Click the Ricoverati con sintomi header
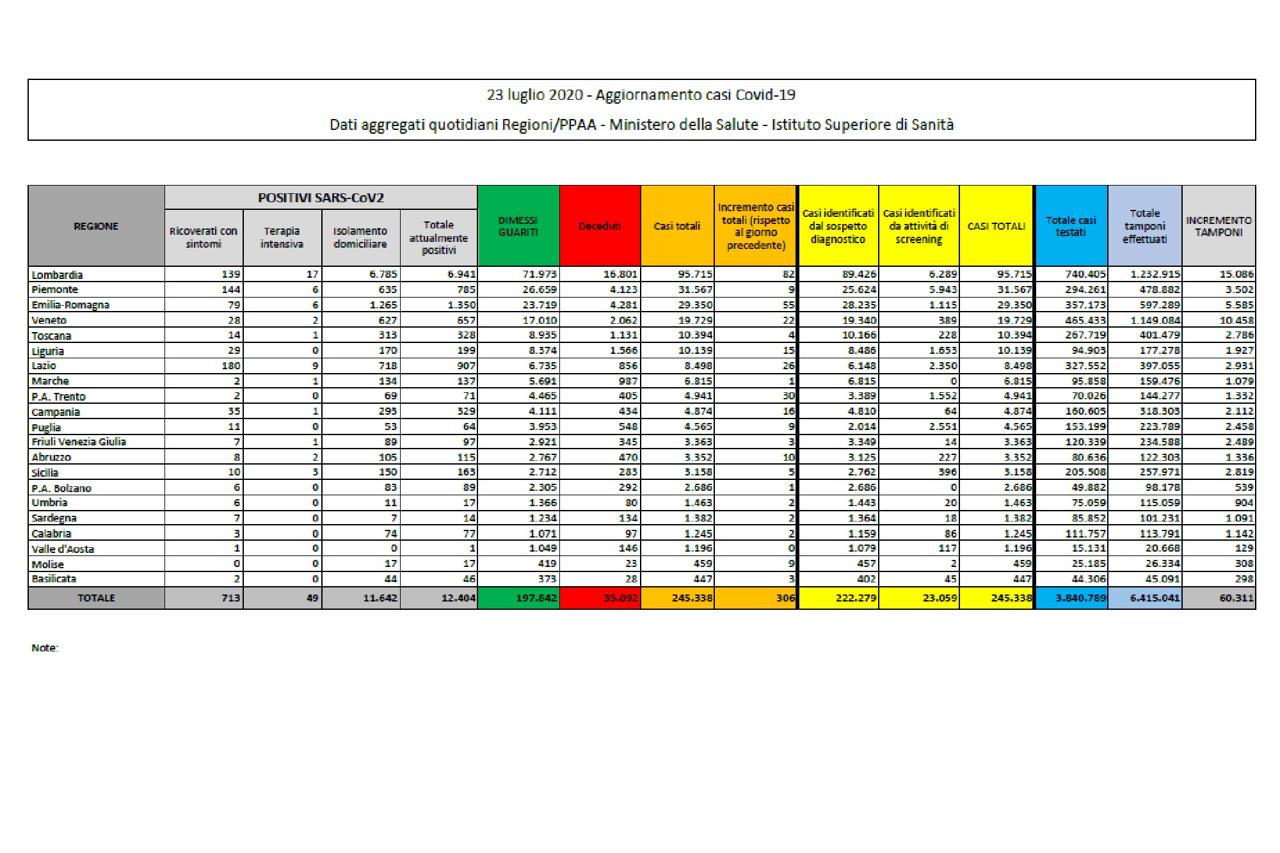 pyautogui.click(x=204, y=238)
